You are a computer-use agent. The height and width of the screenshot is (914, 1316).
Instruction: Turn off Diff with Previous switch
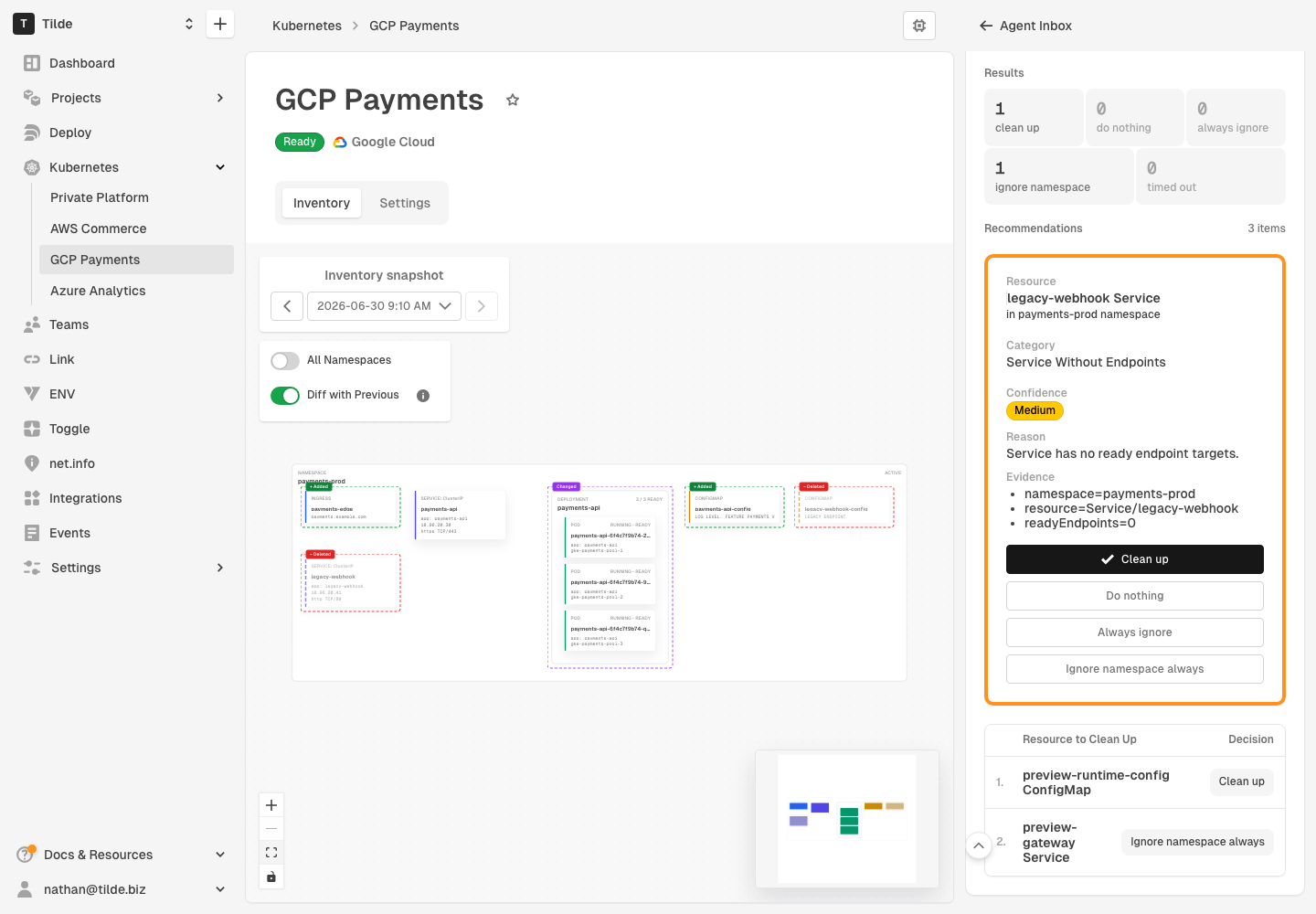click(x=285, y=396)
